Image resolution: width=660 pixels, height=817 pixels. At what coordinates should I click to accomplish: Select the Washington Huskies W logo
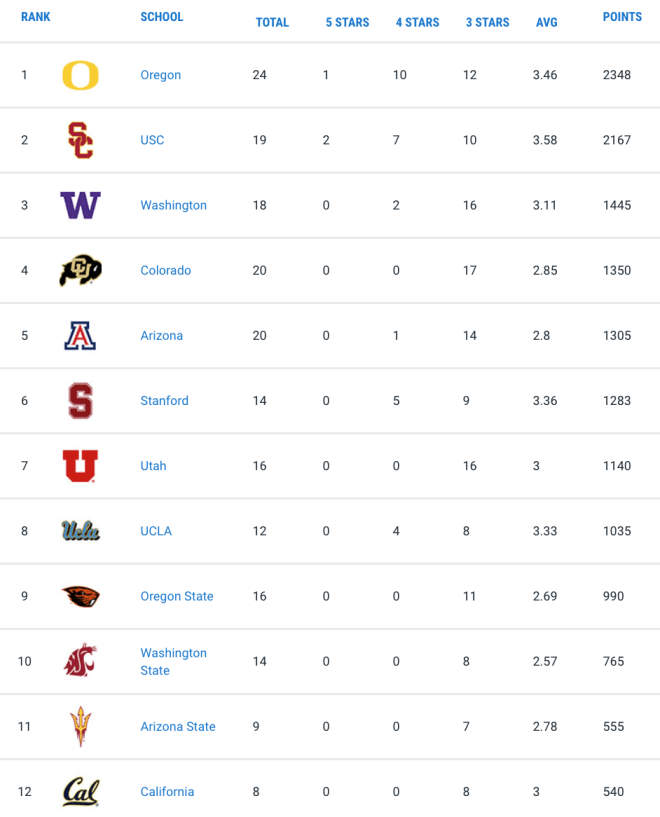(80, 205)
